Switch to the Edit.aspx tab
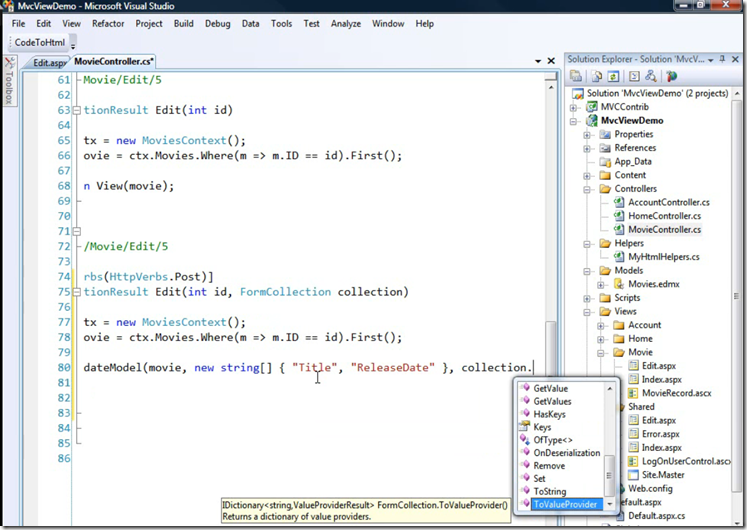This screenshot has width=747, height=530. tap(49, 63)
